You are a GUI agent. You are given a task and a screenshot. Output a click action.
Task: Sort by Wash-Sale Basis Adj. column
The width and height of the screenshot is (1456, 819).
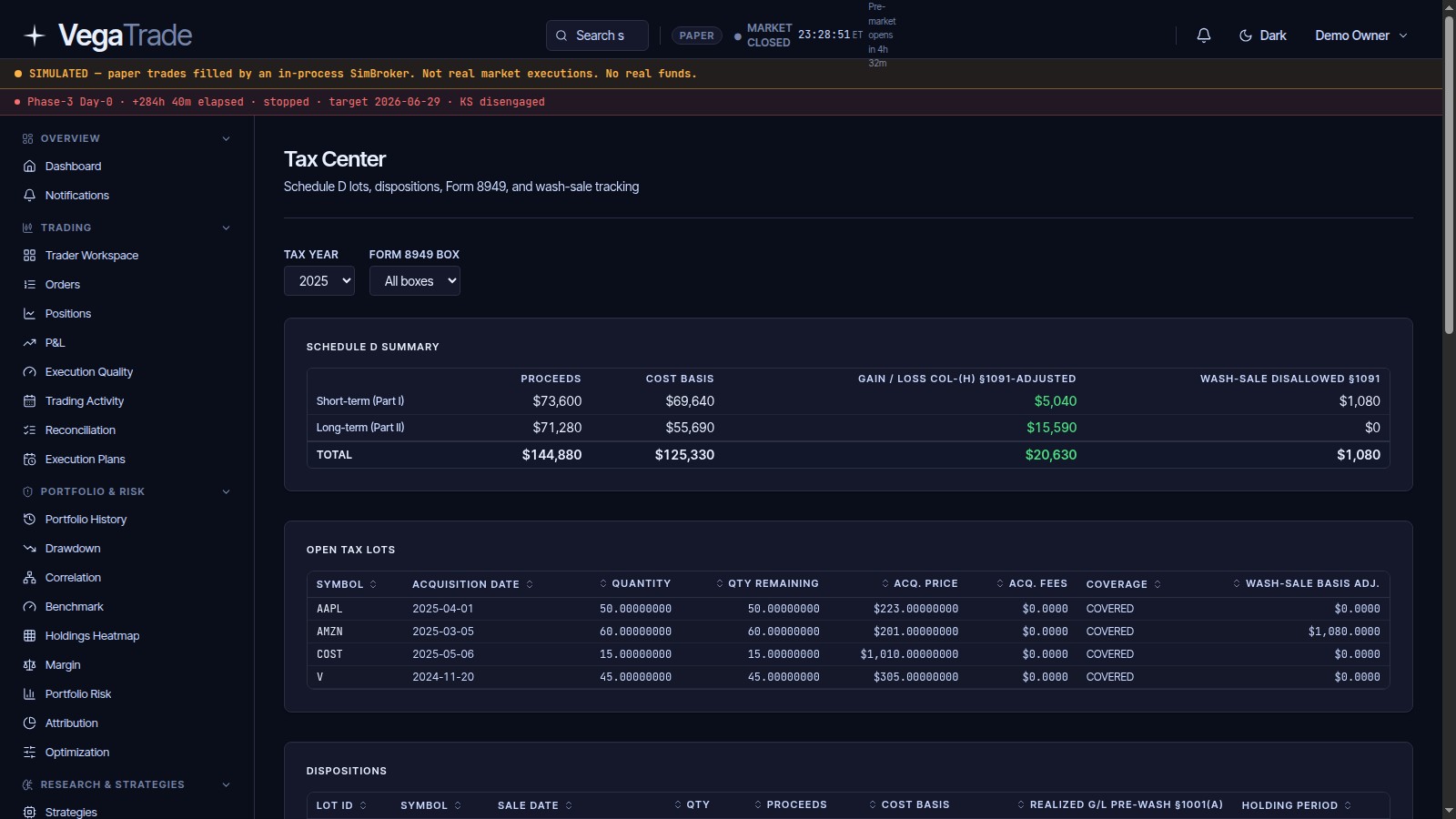tap(1306, 583)
